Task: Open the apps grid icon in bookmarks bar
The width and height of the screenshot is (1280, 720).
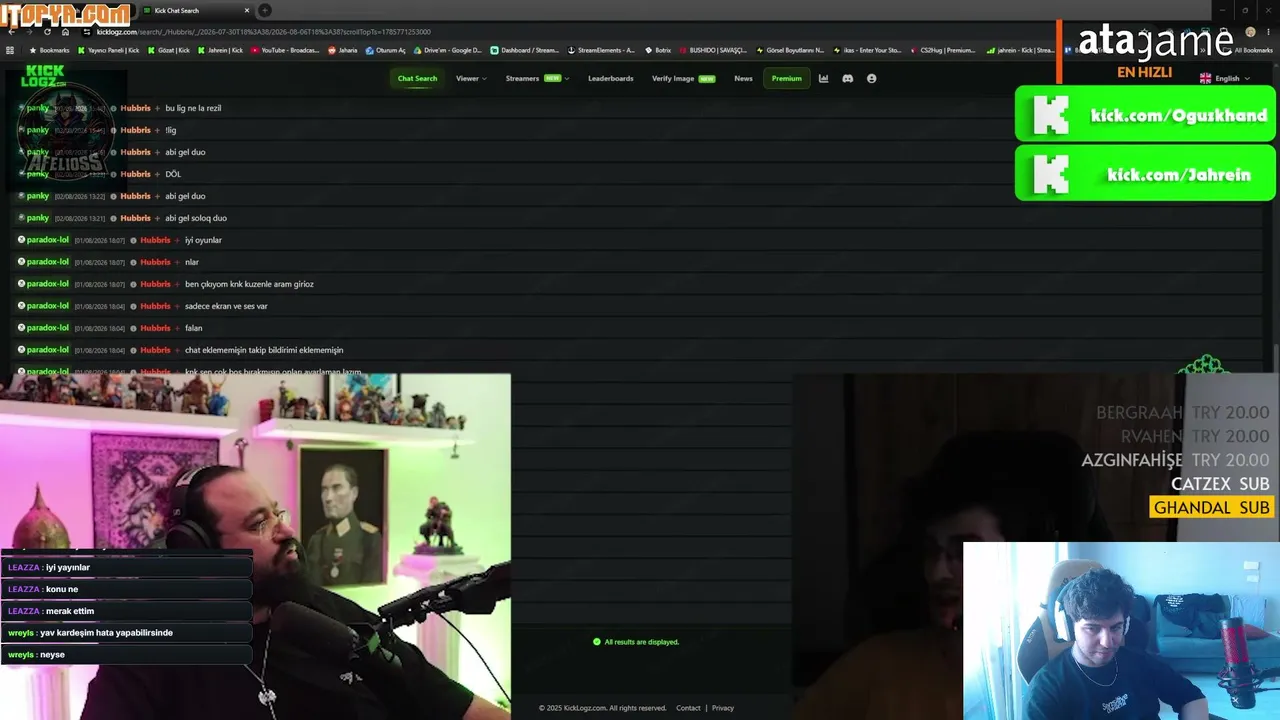Action: click(x=10, y=50)
